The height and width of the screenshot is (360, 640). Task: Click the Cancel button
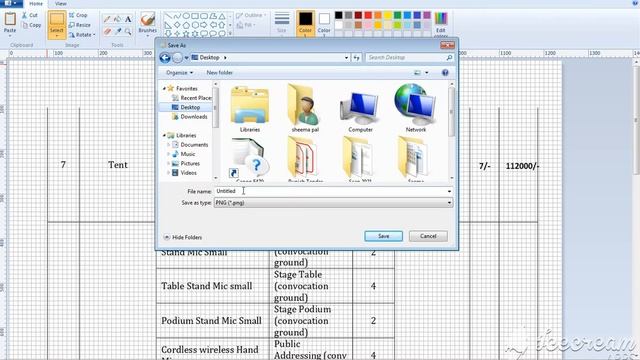point(428,236)
